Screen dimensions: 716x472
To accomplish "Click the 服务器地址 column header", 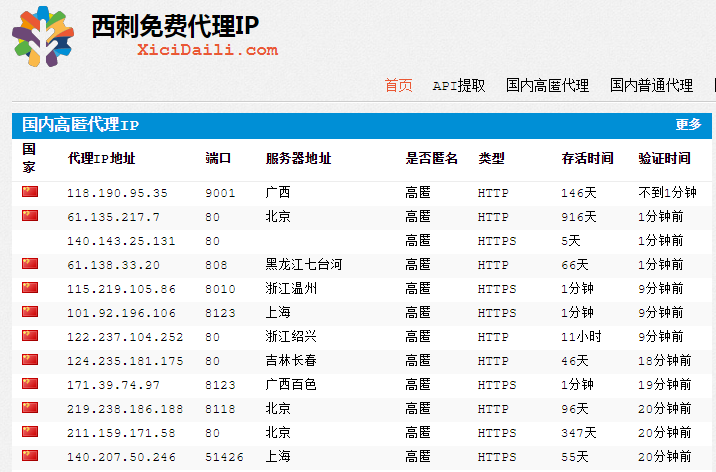I will (x=298, y=158).
